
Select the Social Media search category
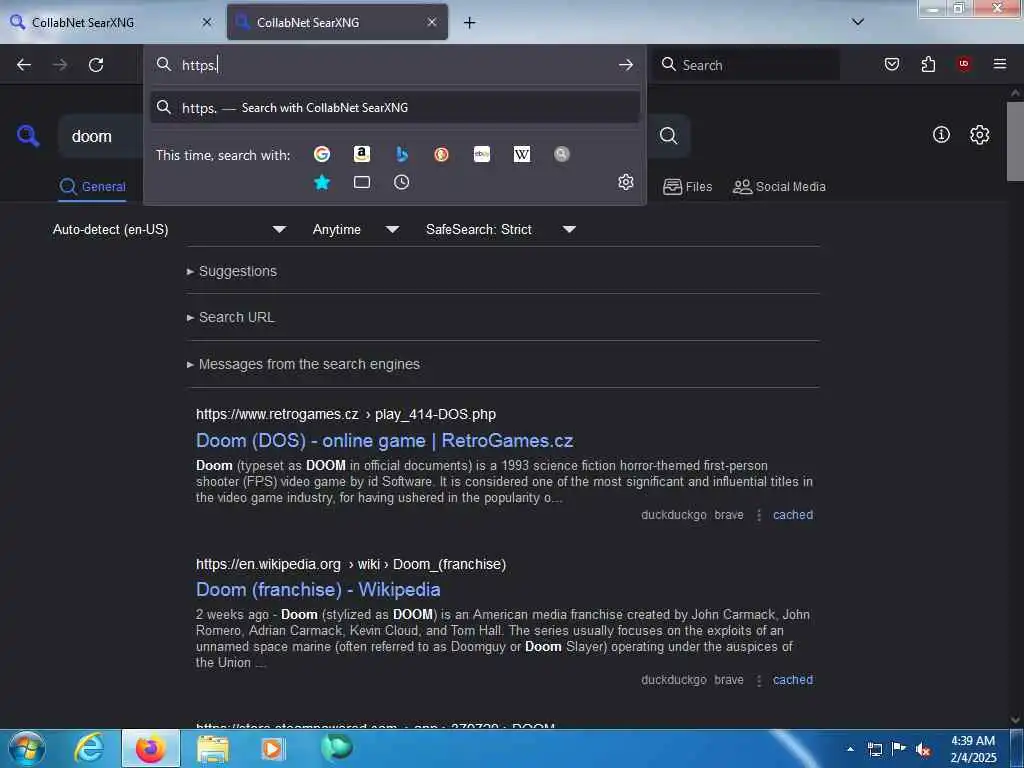[779, 187]
